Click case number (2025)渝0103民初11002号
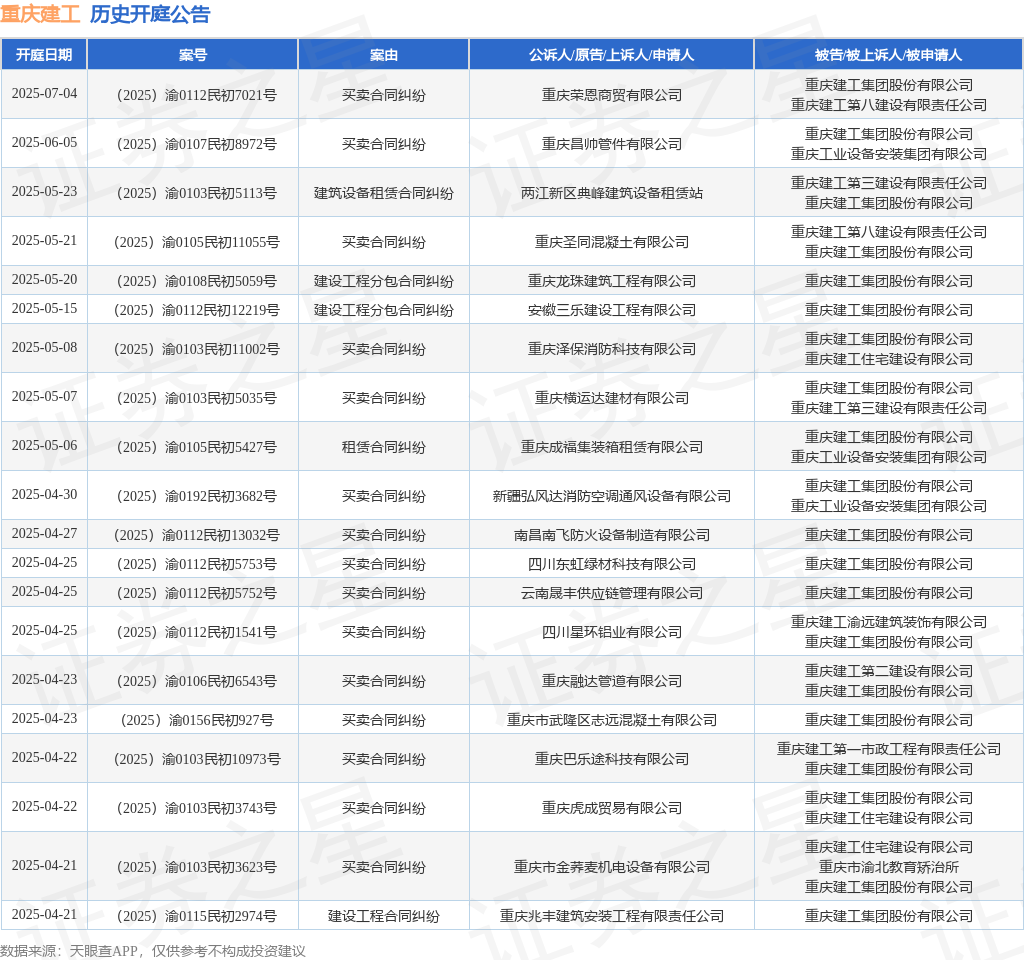The height and width of the screenshot is (960, 1024). 197,349
